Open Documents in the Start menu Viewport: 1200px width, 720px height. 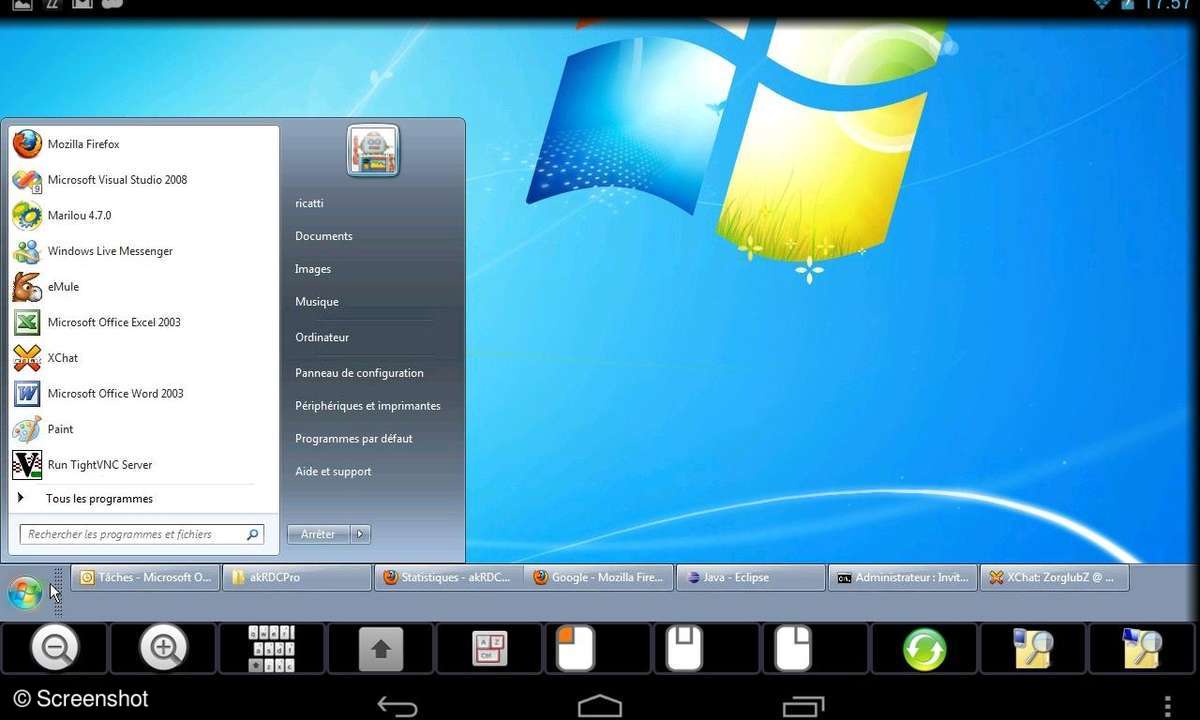(x=324, y=236)
